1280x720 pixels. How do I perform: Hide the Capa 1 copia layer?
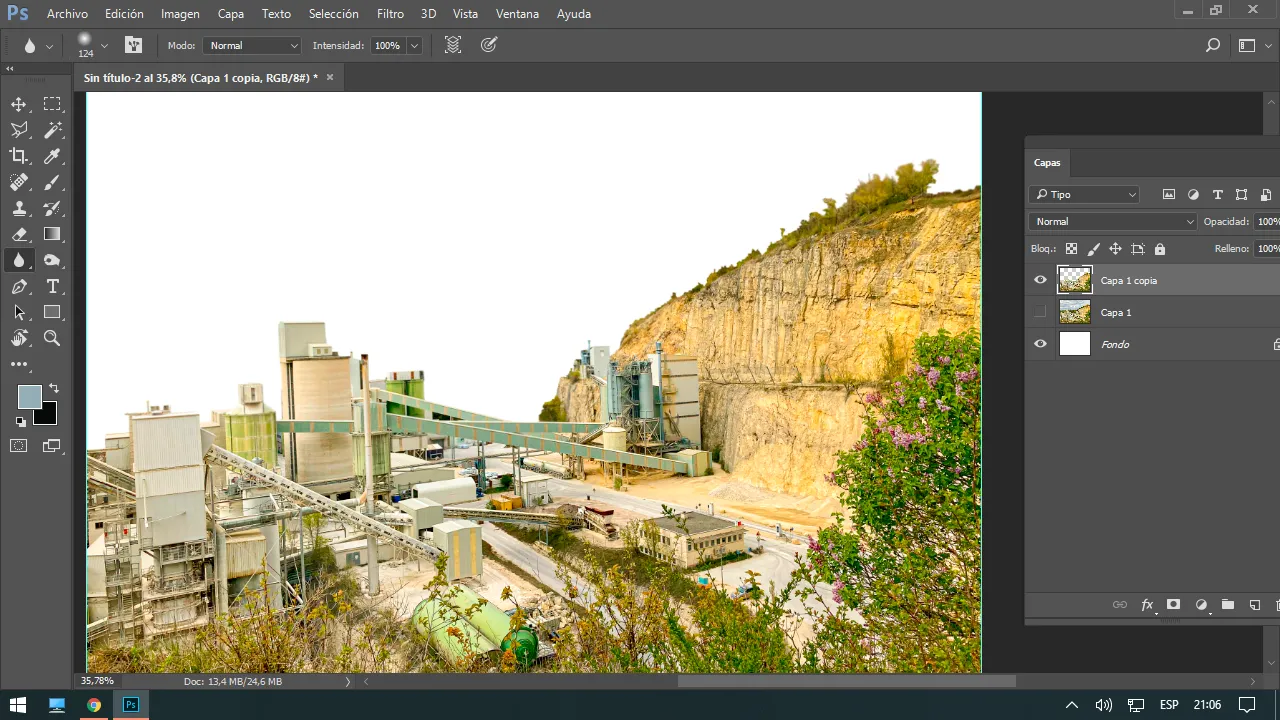click(x=1040, y=280)
